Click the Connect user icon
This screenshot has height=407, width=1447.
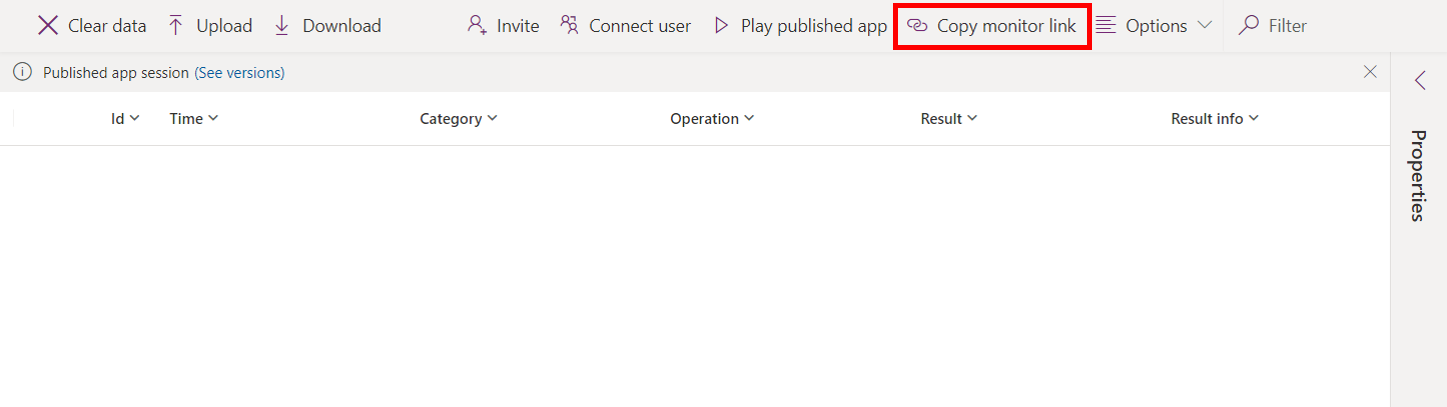tap(569, 26)
